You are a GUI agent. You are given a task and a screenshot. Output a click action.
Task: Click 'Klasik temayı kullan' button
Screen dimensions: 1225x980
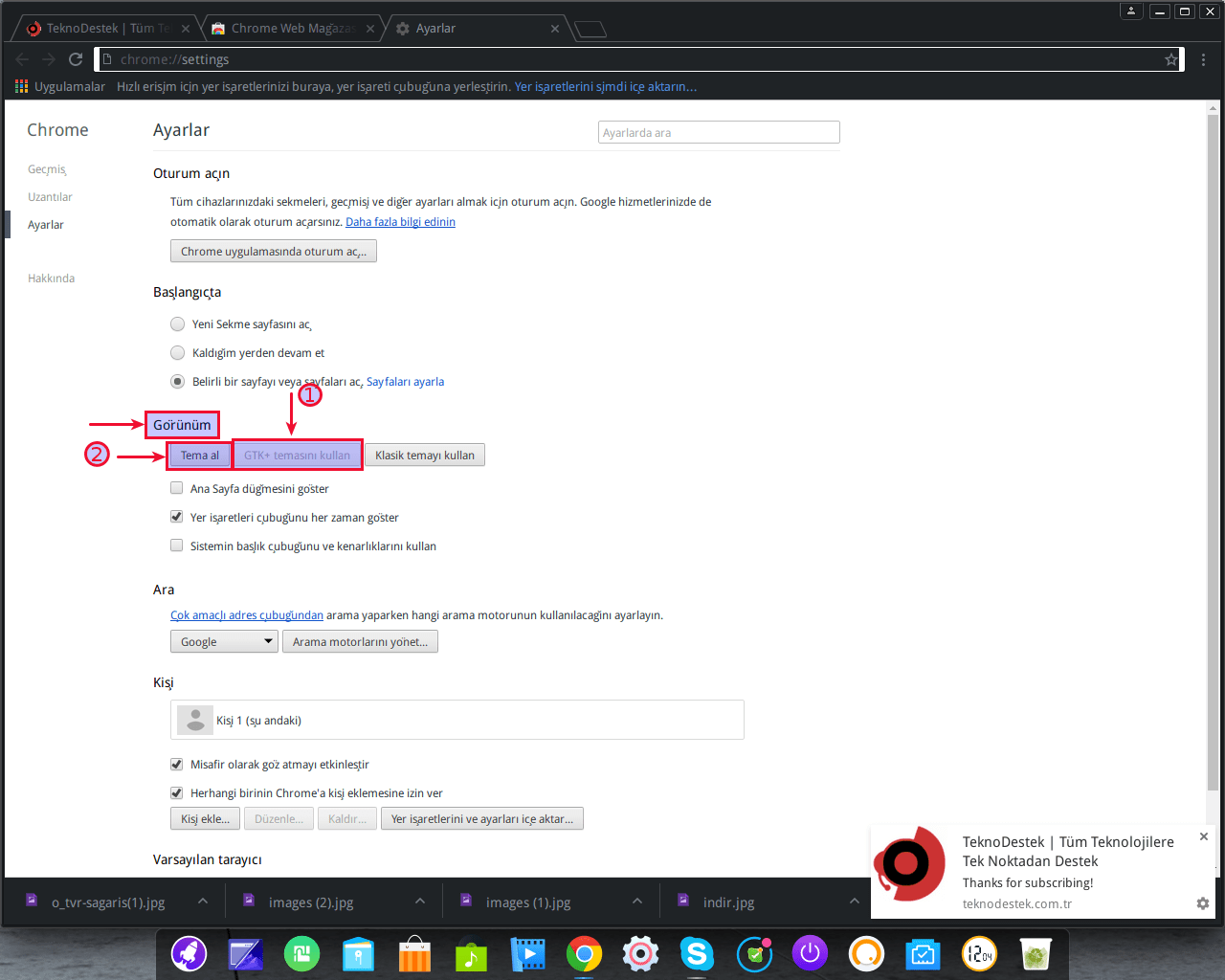coord(425,456)
